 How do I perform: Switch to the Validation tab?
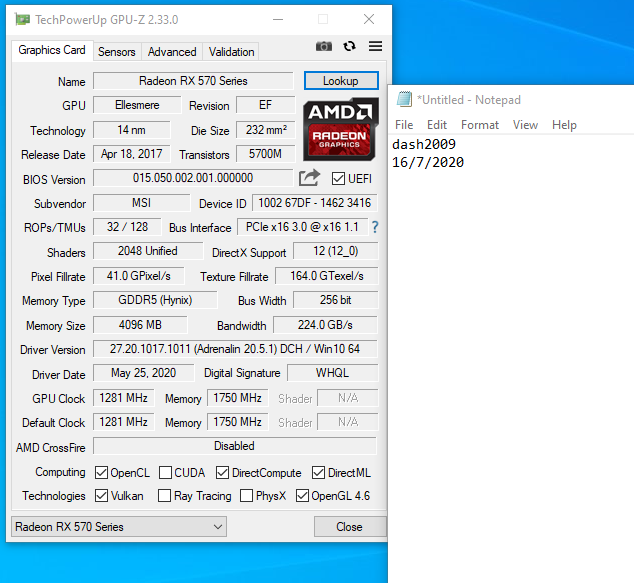pyautogui.click(x=231, y=52)
